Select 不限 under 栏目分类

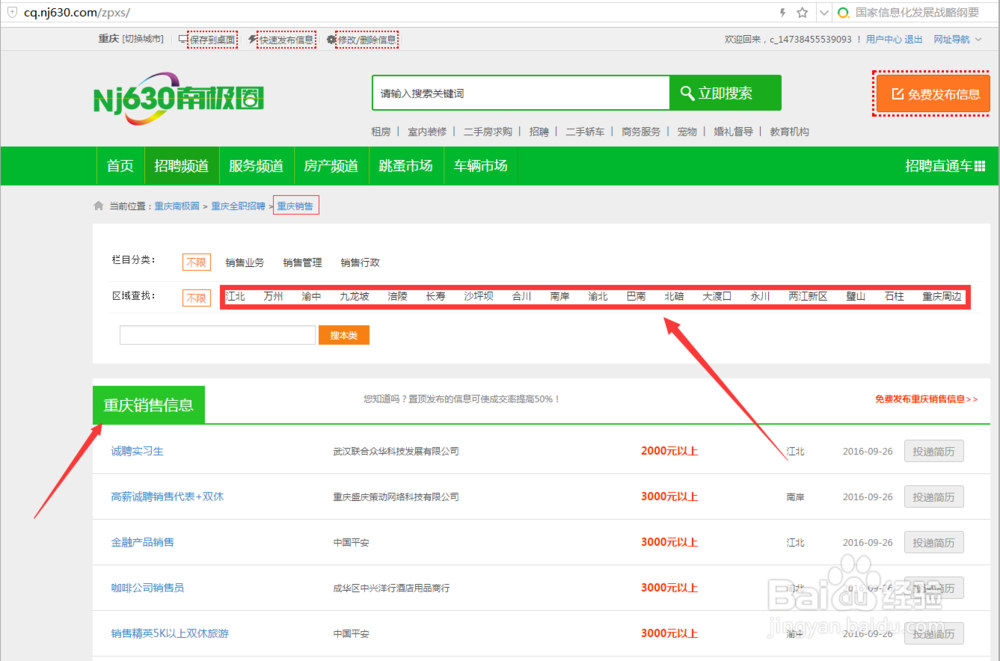[196, 262]
